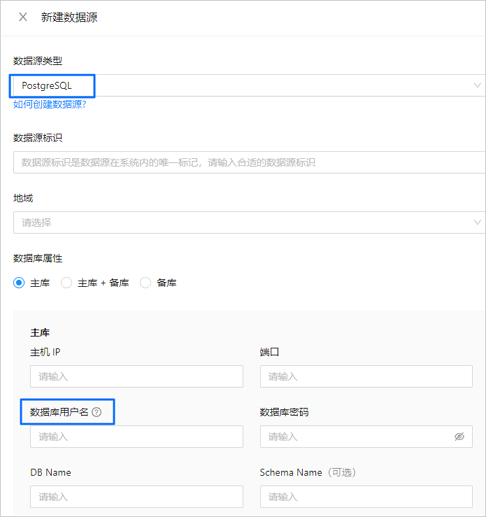Focus the DB Name input field
This screenshot has height=517, width=486.
(137, 497)
